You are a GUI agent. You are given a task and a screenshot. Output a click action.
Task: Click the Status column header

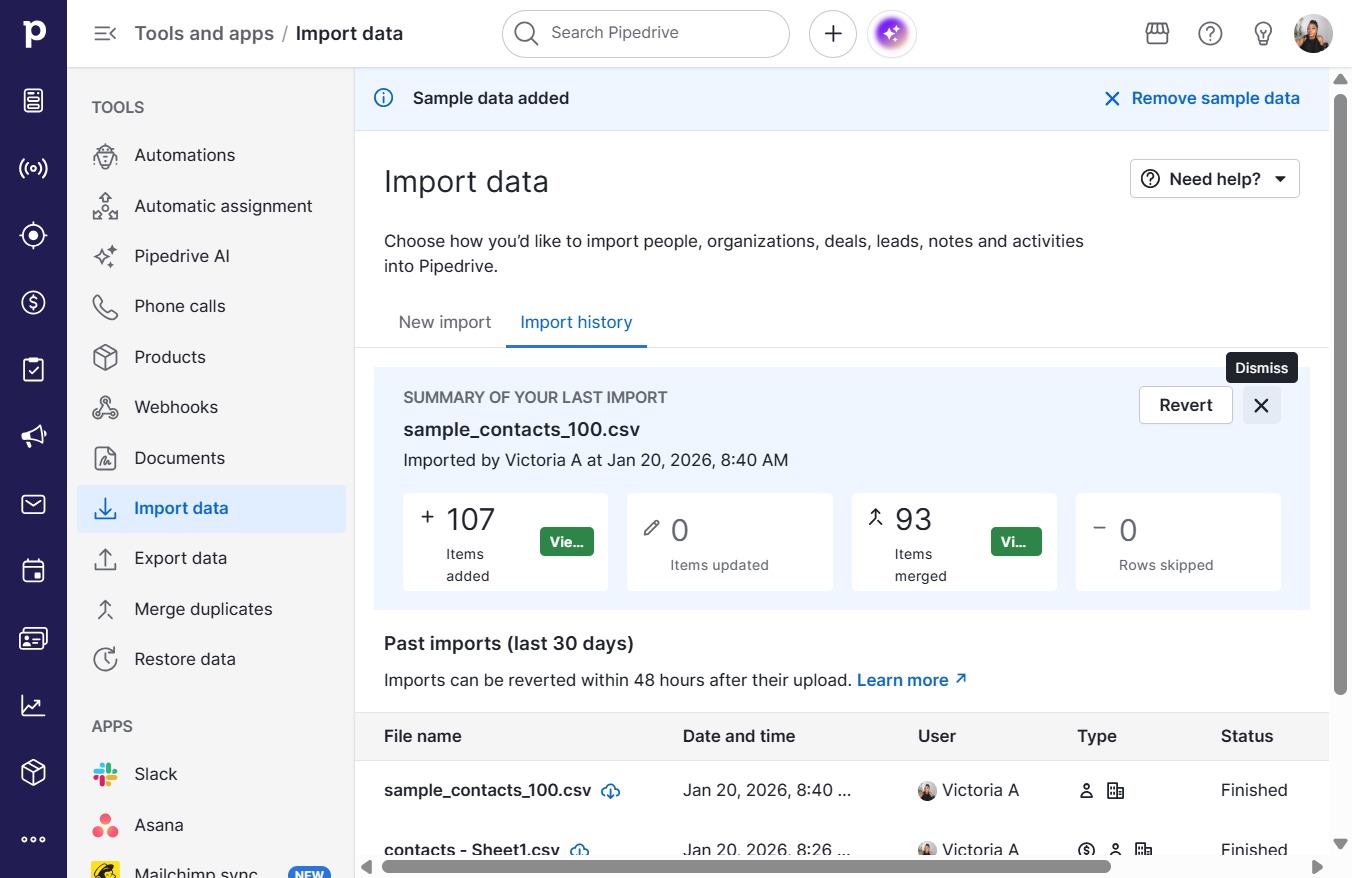[1247, 736]
